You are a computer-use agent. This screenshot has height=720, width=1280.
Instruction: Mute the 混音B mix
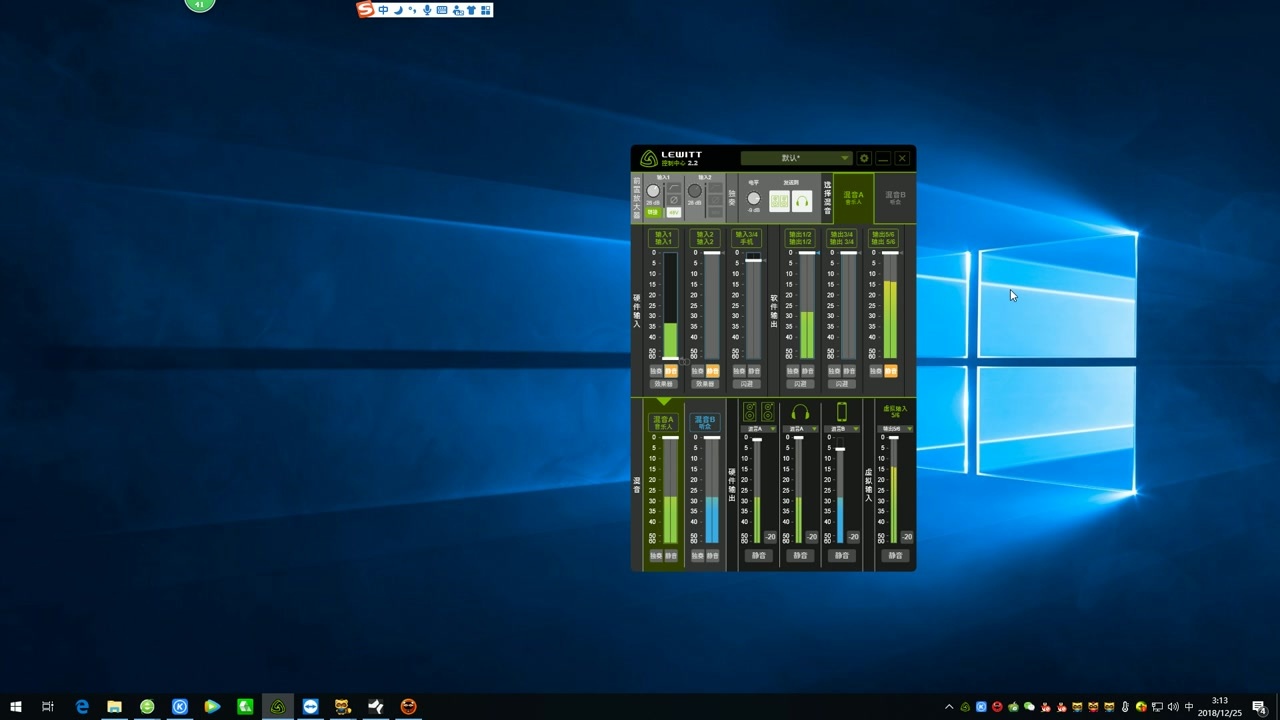pyautogui.click(x=712, y=556)
